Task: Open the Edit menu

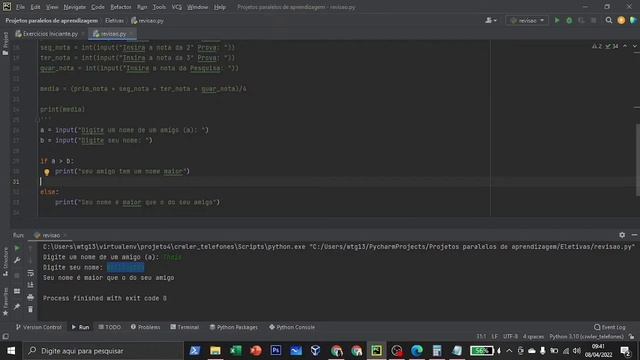Action: click(36, 7)
